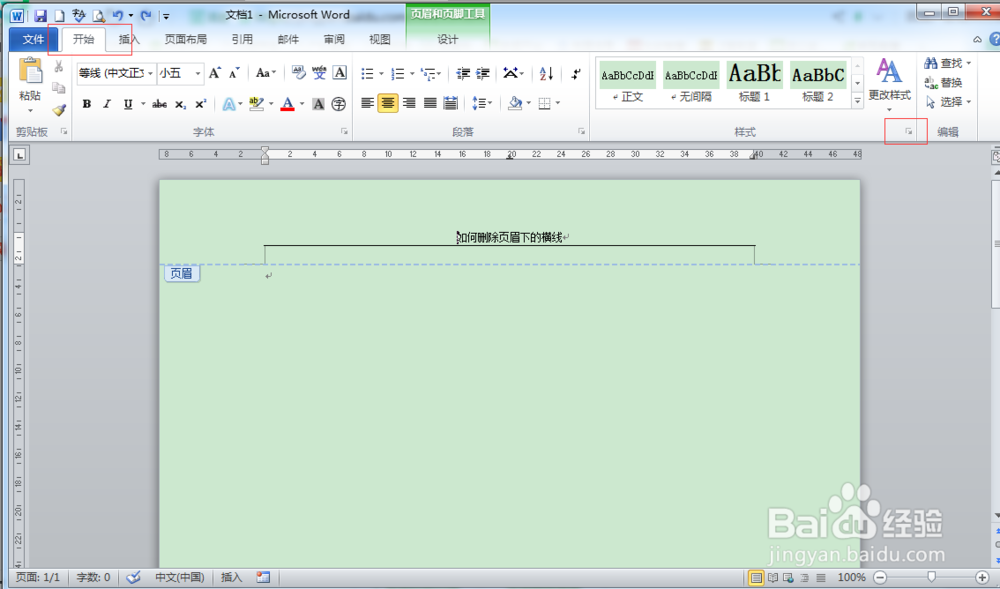Click the text highlight color button
This screenshot has width=1000, height=589.
point(256,104)
